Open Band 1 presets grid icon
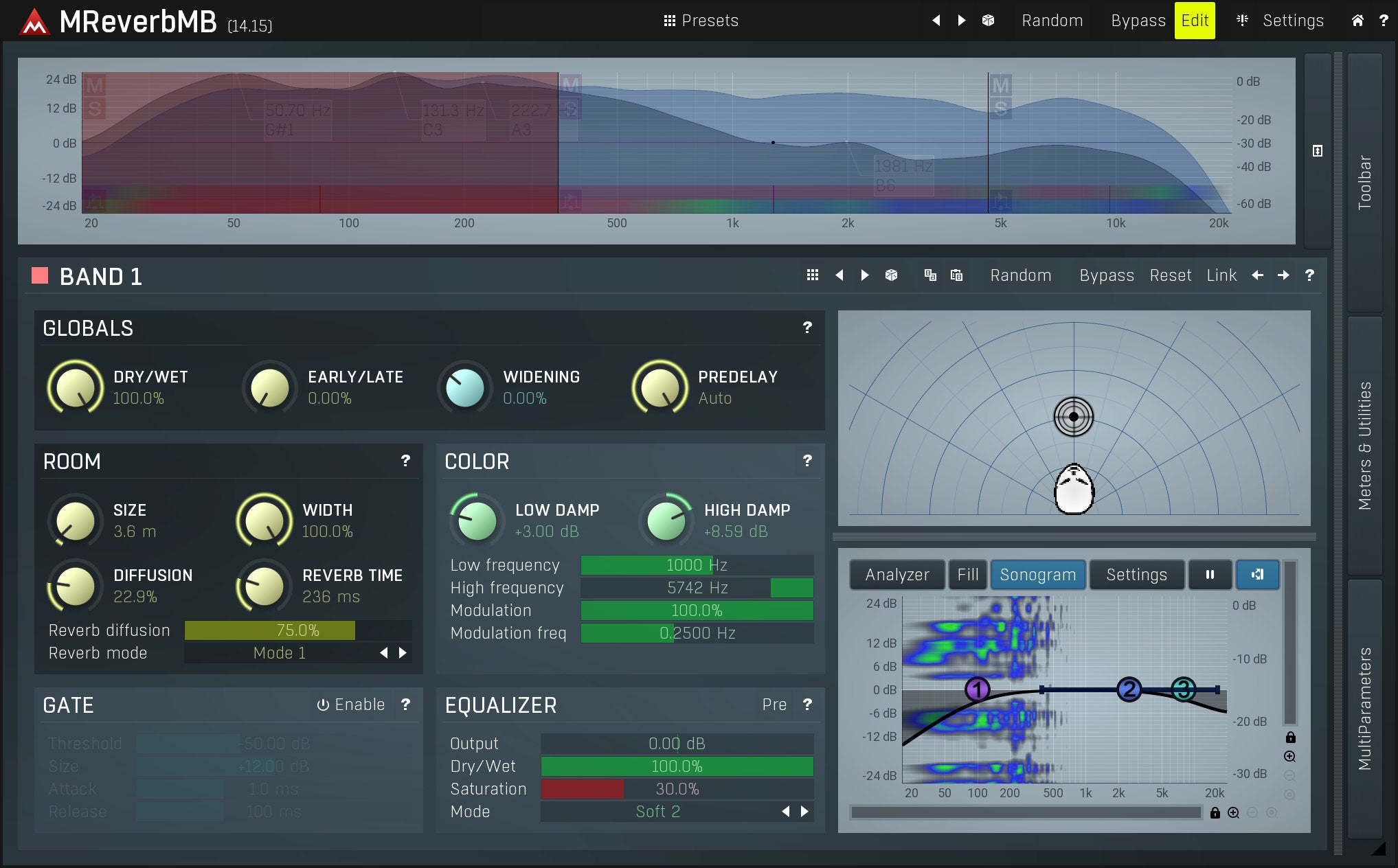Screen dimensions: 1398x868 coord(812,275)
